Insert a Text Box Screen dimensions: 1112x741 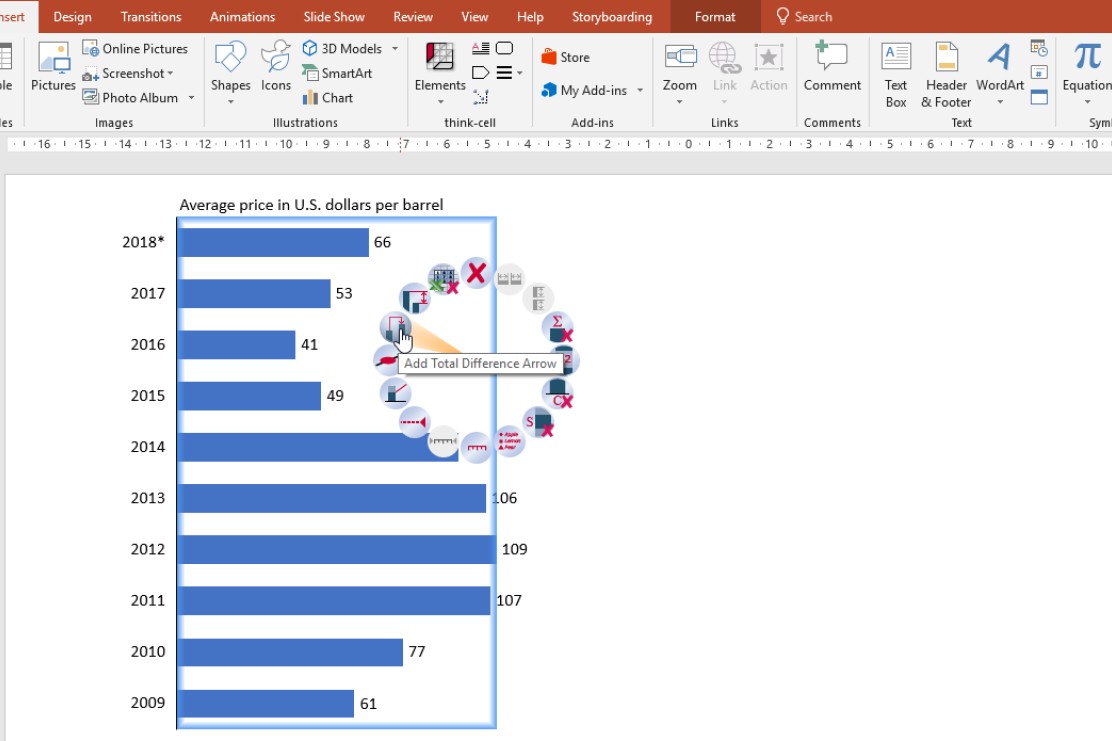tap(896, 75)
